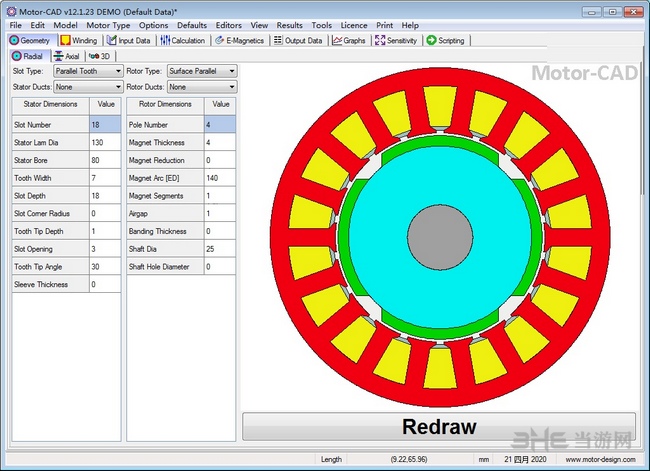Viewport: 650px width, 471px height.
Task: Expand the Stator Ducts dropdown
Action: point(88,87)
